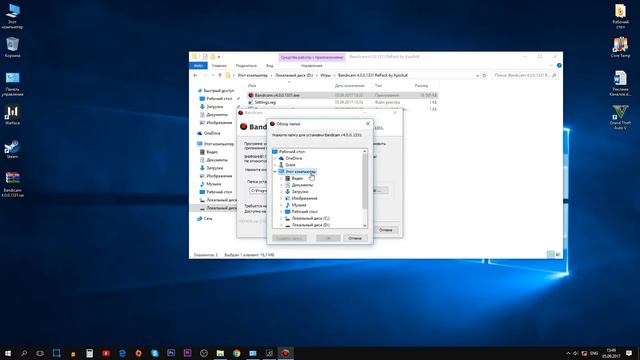This screenshot has height=360, width=640.
Task: Select Рабочий стол root in browse dialog
Action: coord(292,151)
